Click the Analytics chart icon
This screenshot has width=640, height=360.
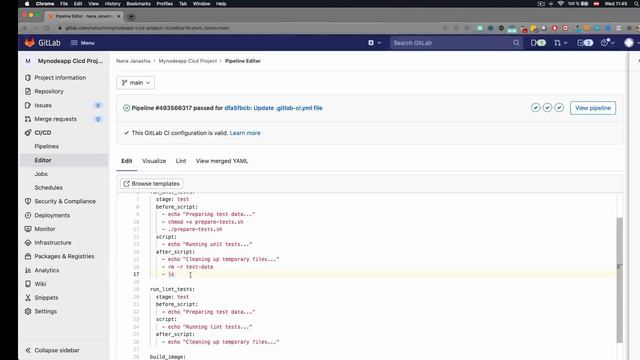pyautogui.click(x=28, y=270)
